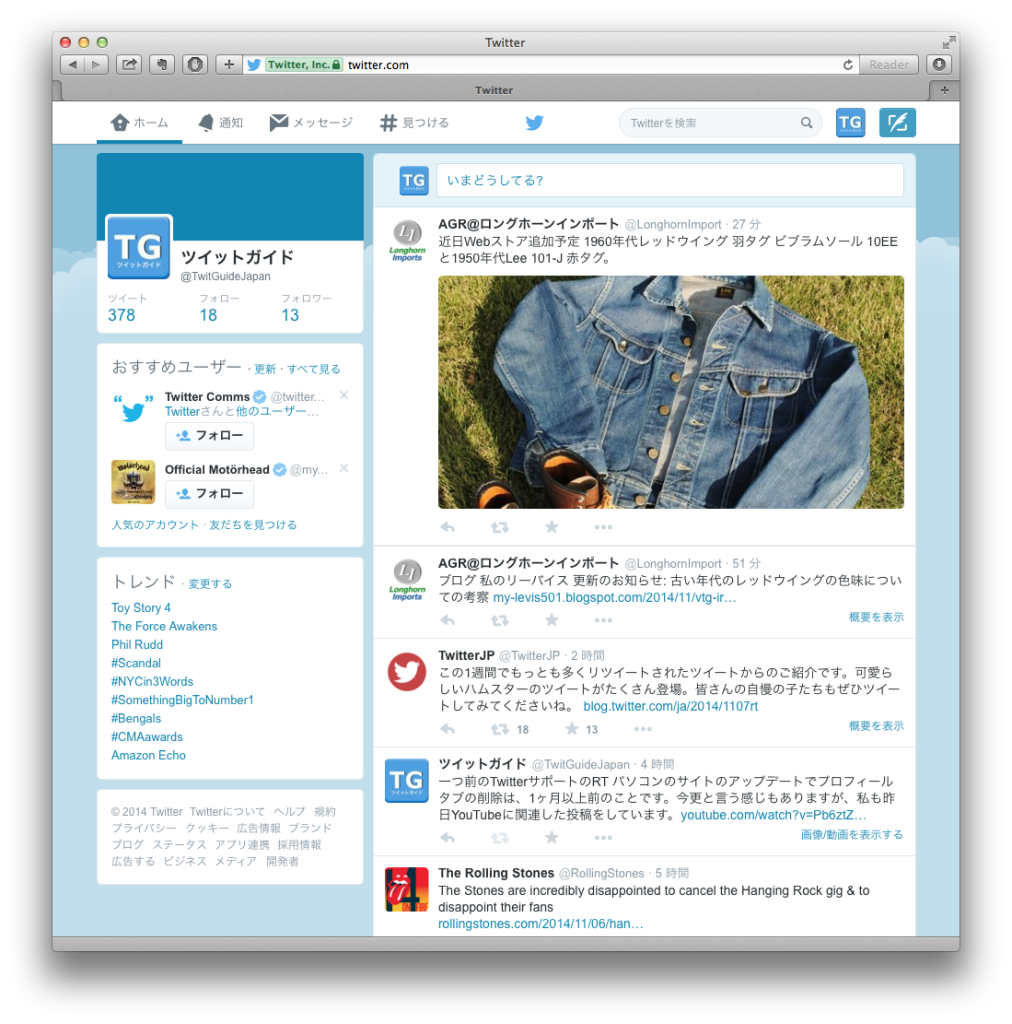The image size is (1012, 1024).
Task: Click the Reader button in address bar
Action: [x=889, y=65]
